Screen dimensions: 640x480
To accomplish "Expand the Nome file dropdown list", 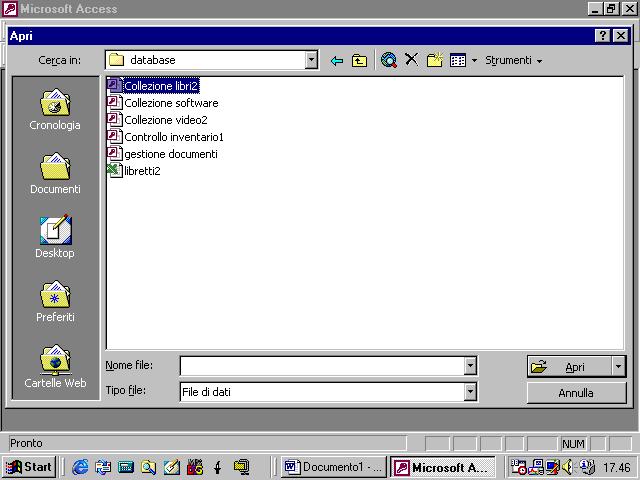I will (470, 366).
